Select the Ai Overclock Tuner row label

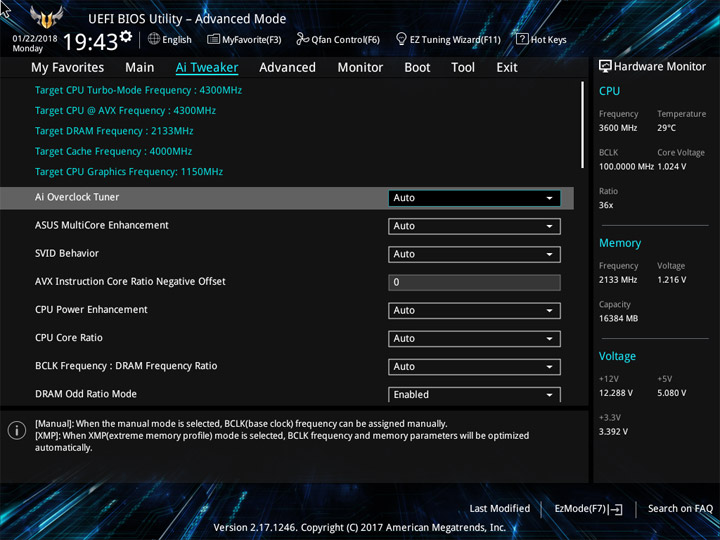pyautogui.click(x=77, y=197)
